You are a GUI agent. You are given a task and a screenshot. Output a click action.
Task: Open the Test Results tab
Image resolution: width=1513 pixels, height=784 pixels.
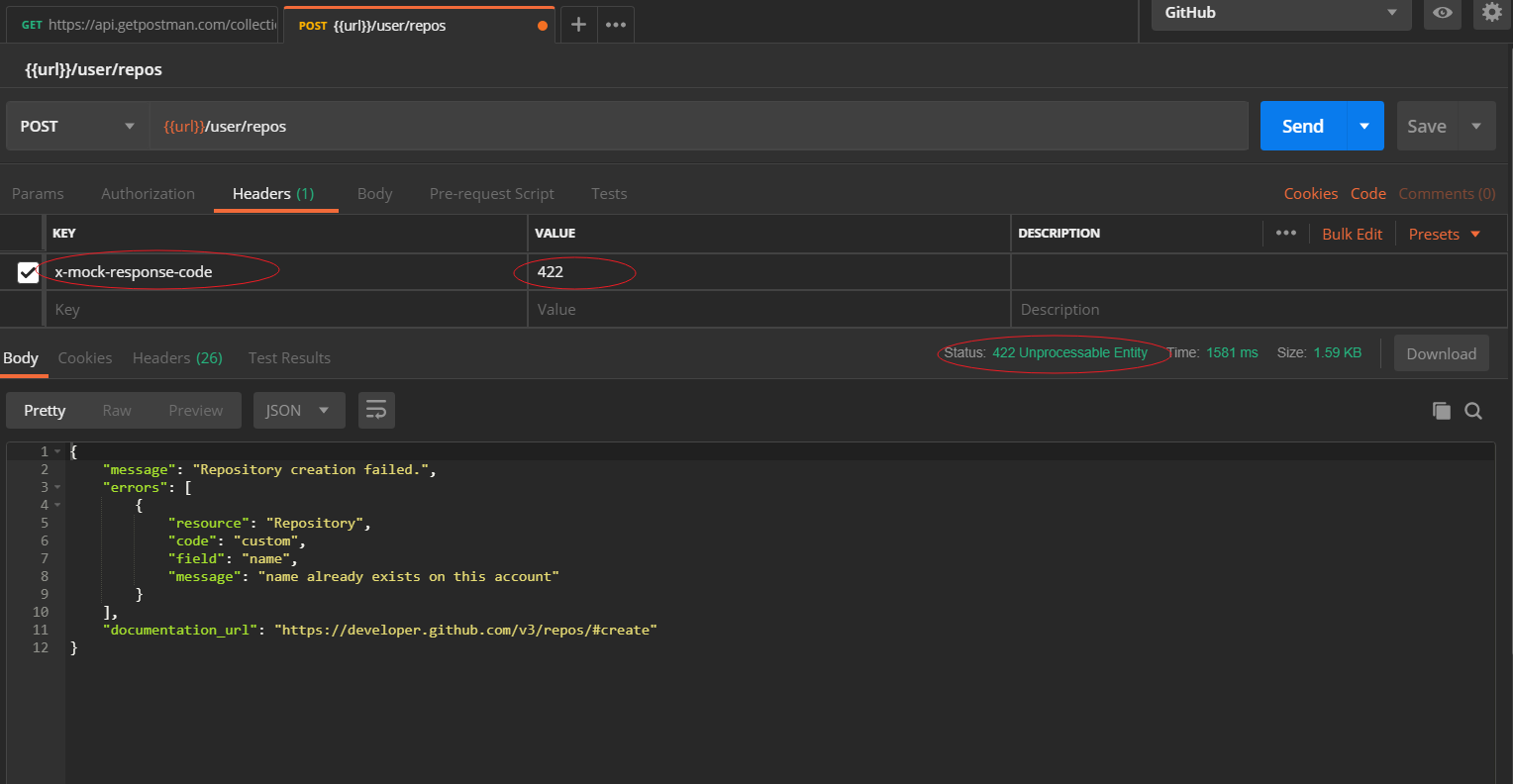click(x=289, y=357)
